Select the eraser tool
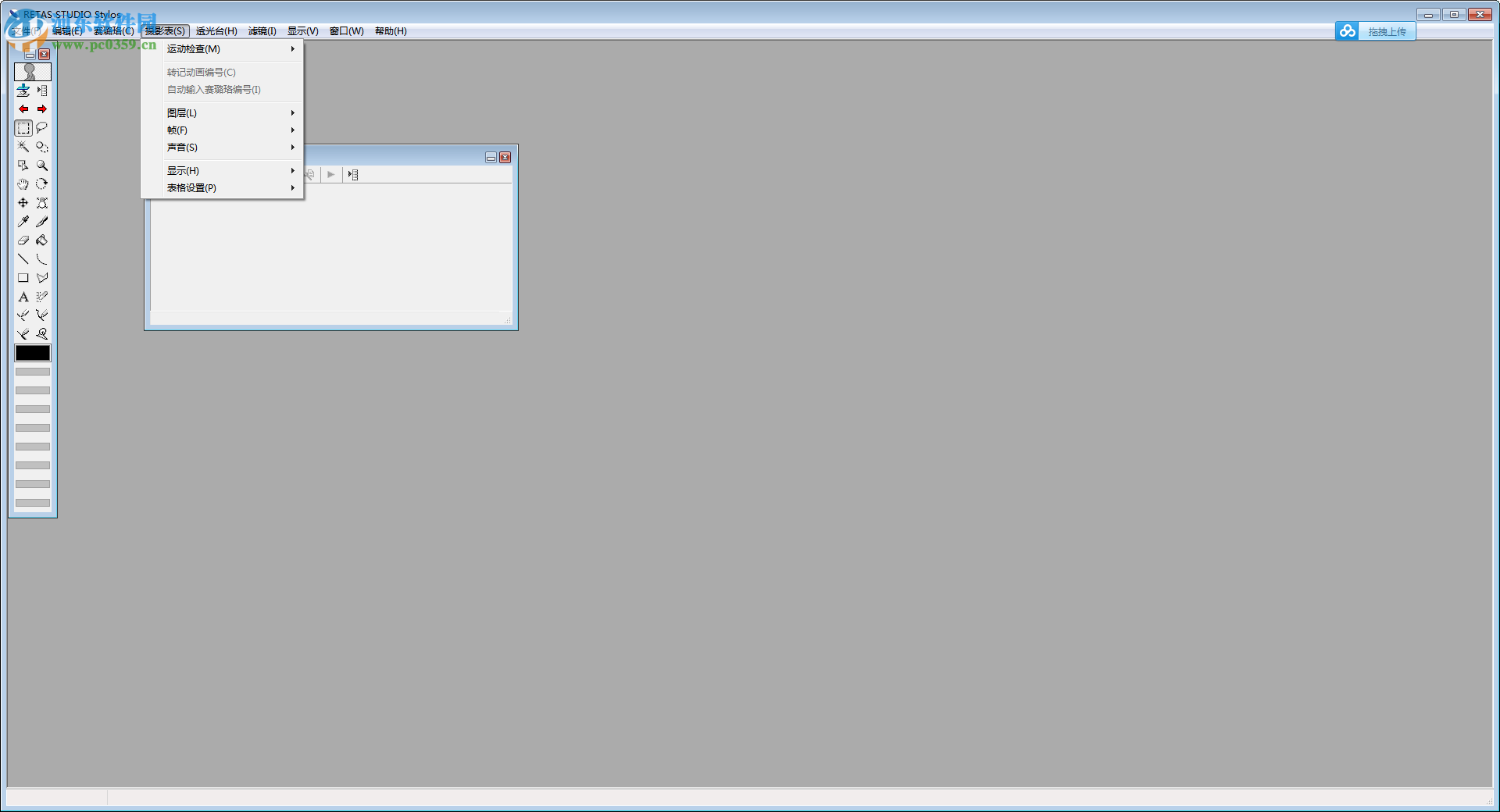 [x=23, y=240]
